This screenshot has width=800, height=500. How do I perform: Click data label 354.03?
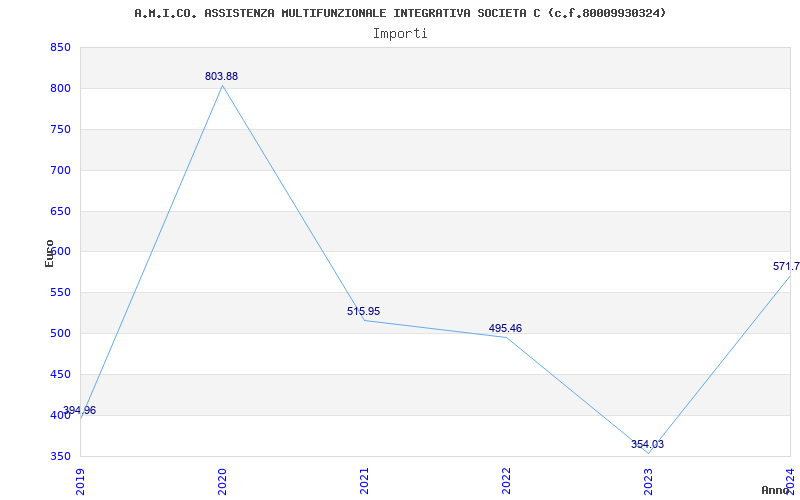tap(647, 444)
